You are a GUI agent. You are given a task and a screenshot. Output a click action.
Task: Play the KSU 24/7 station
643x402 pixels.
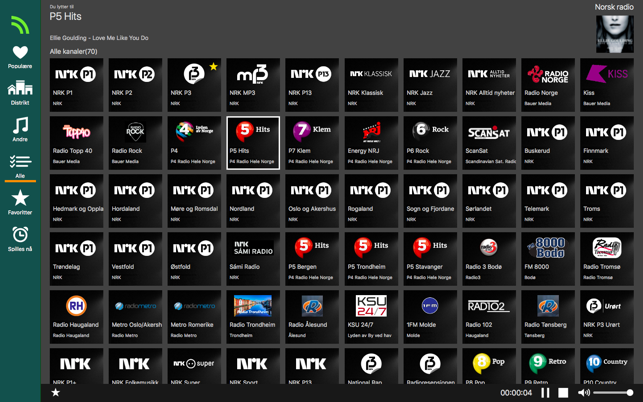[371, 317]
